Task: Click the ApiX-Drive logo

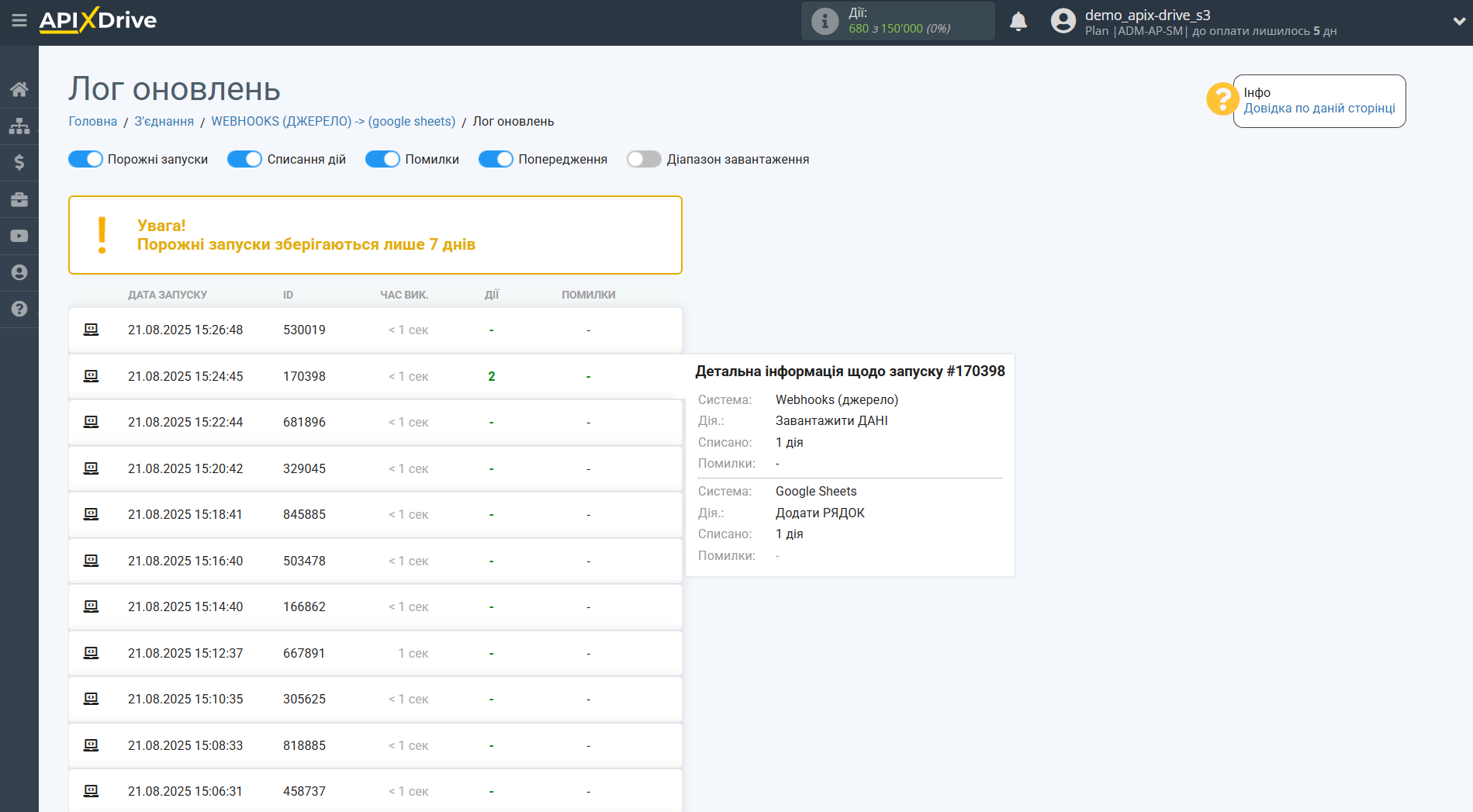Action: click(x=98, y=20)
